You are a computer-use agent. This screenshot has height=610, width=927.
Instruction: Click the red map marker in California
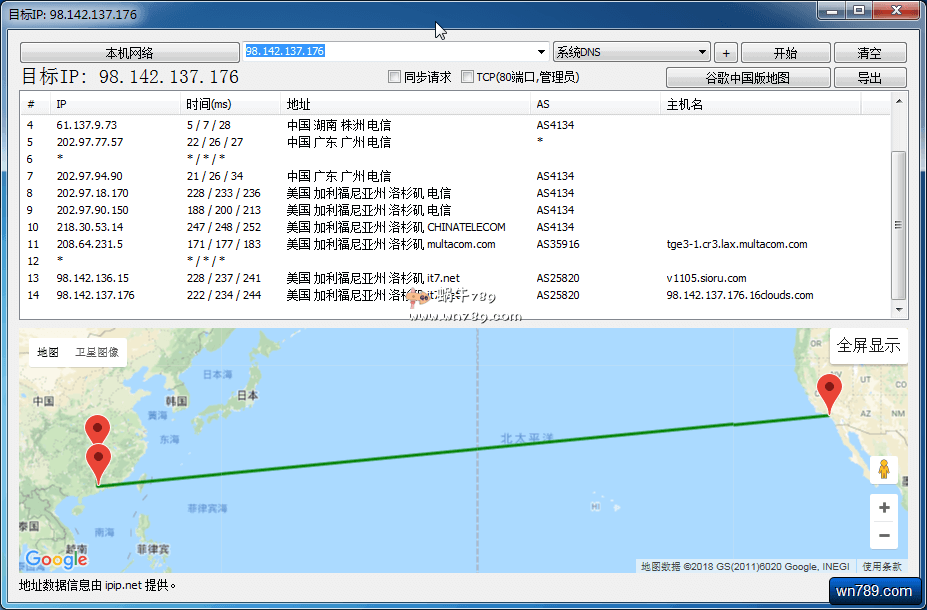coord(829,391)
